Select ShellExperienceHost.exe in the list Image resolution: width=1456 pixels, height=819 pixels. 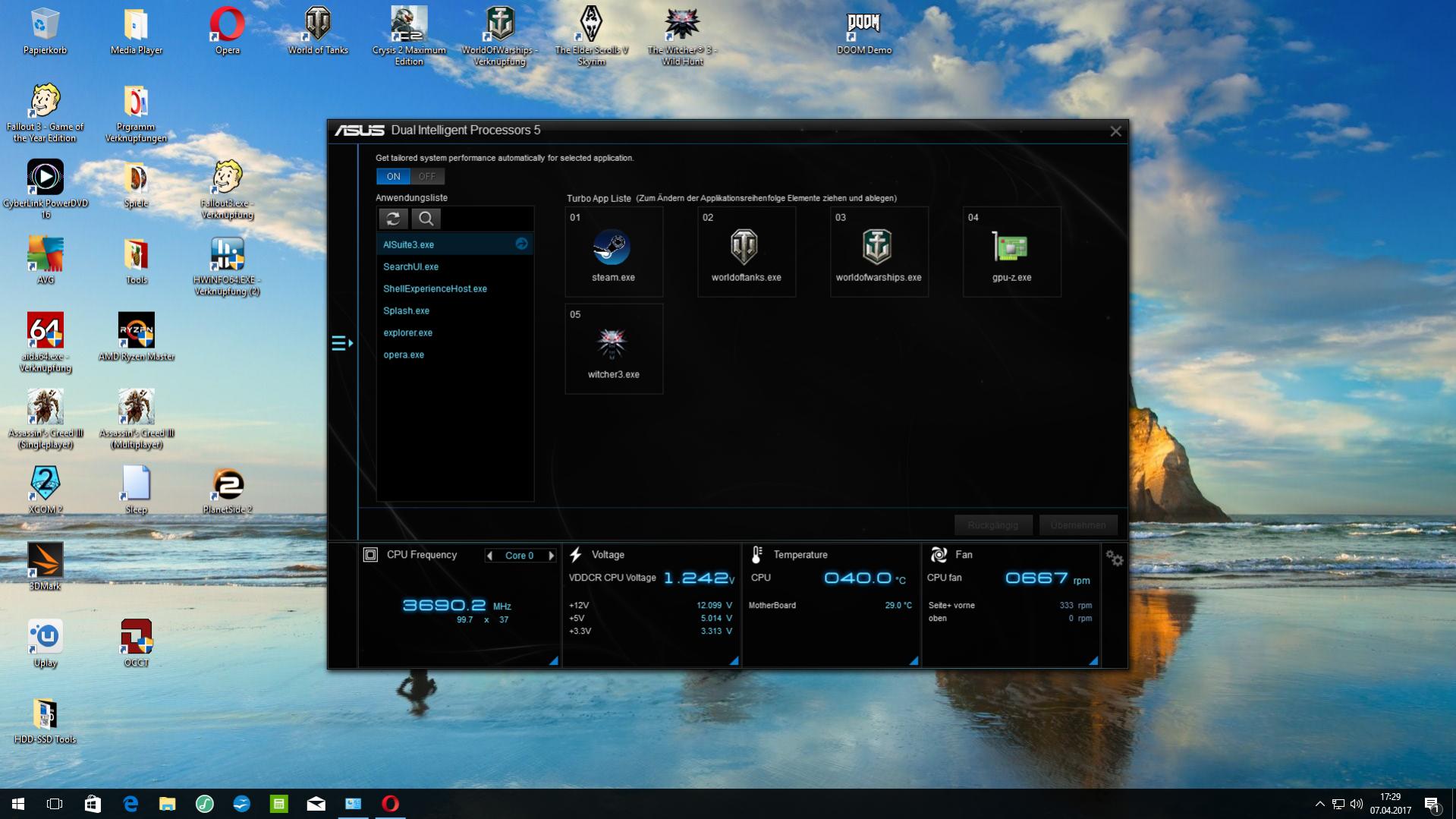coord(454,288)
